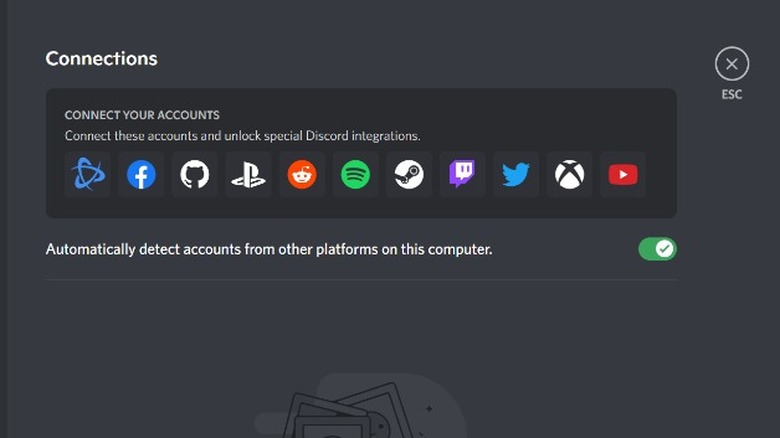
Task: Close settings with the X button
Action: [731, 65]
